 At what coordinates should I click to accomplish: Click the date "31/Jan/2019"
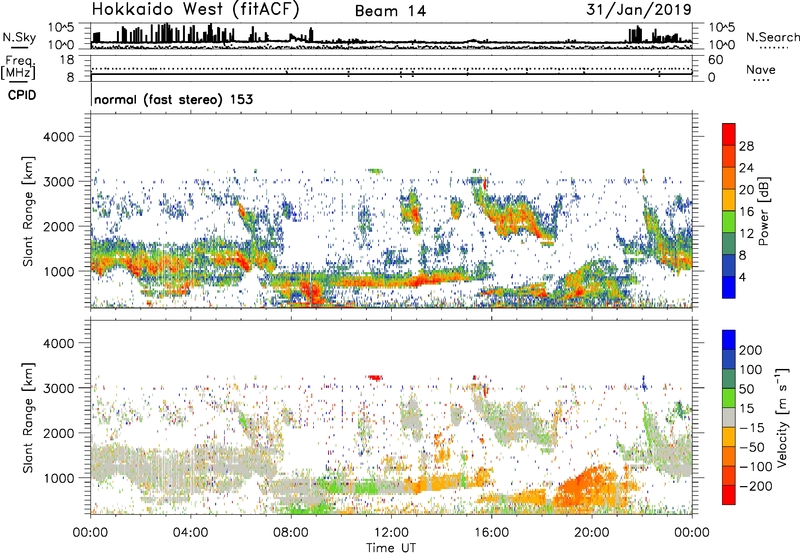coord(639,10)
